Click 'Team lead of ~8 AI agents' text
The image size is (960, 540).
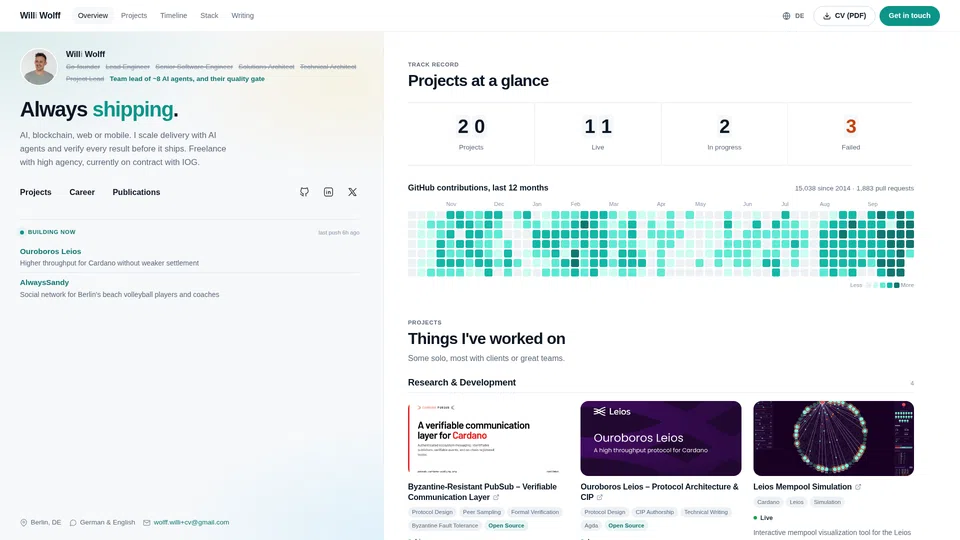pyautogui.click(x=187, y=79)
